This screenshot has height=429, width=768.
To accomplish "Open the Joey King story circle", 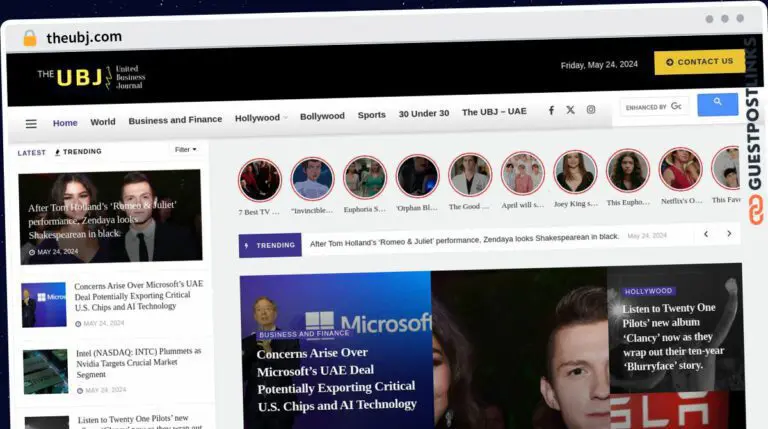I will [x=575, y=172].
